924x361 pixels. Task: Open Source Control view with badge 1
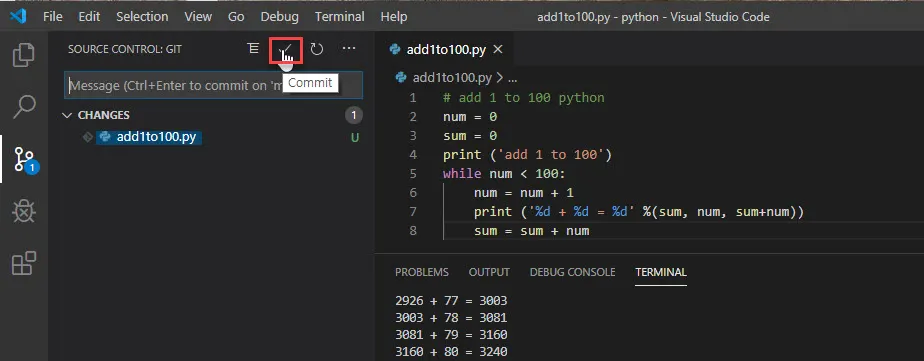[25, 159]
